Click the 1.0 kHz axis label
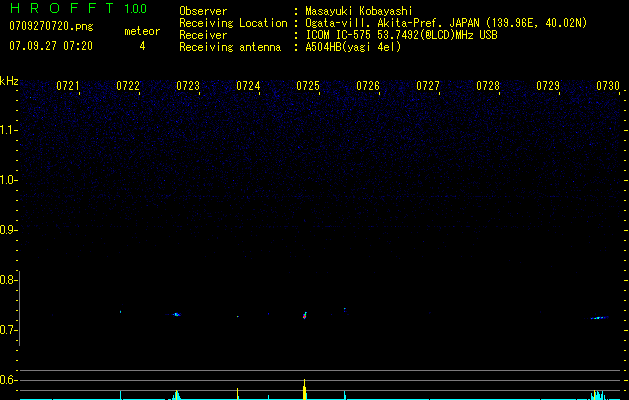Screen dimensions: 629x400 click(x=7, y=180)
